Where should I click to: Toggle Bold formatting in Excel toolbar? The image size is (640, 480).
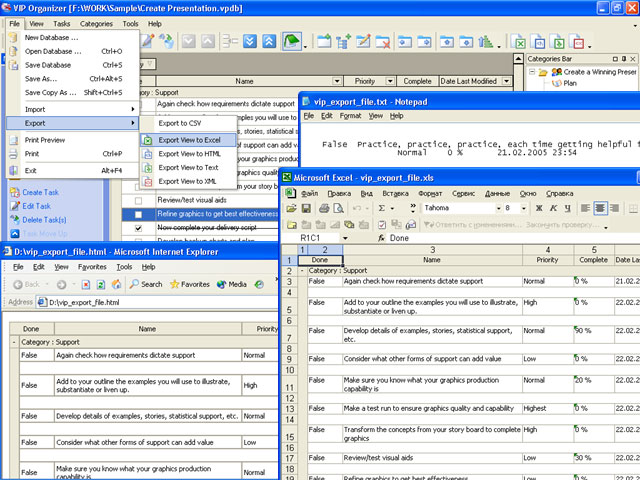point(539,208)
